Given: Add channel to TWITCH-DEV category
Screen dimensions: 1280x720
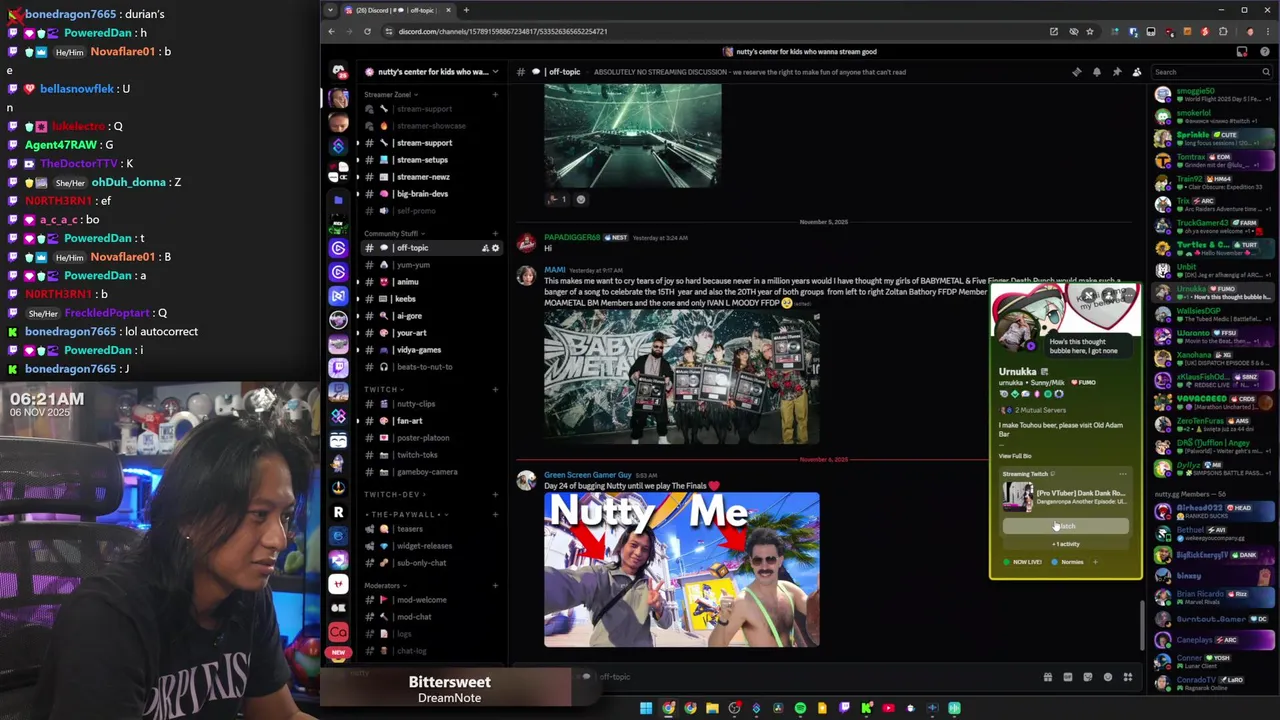Looking at the screenshot, I should pyautogui.click(x=495, y=494).
